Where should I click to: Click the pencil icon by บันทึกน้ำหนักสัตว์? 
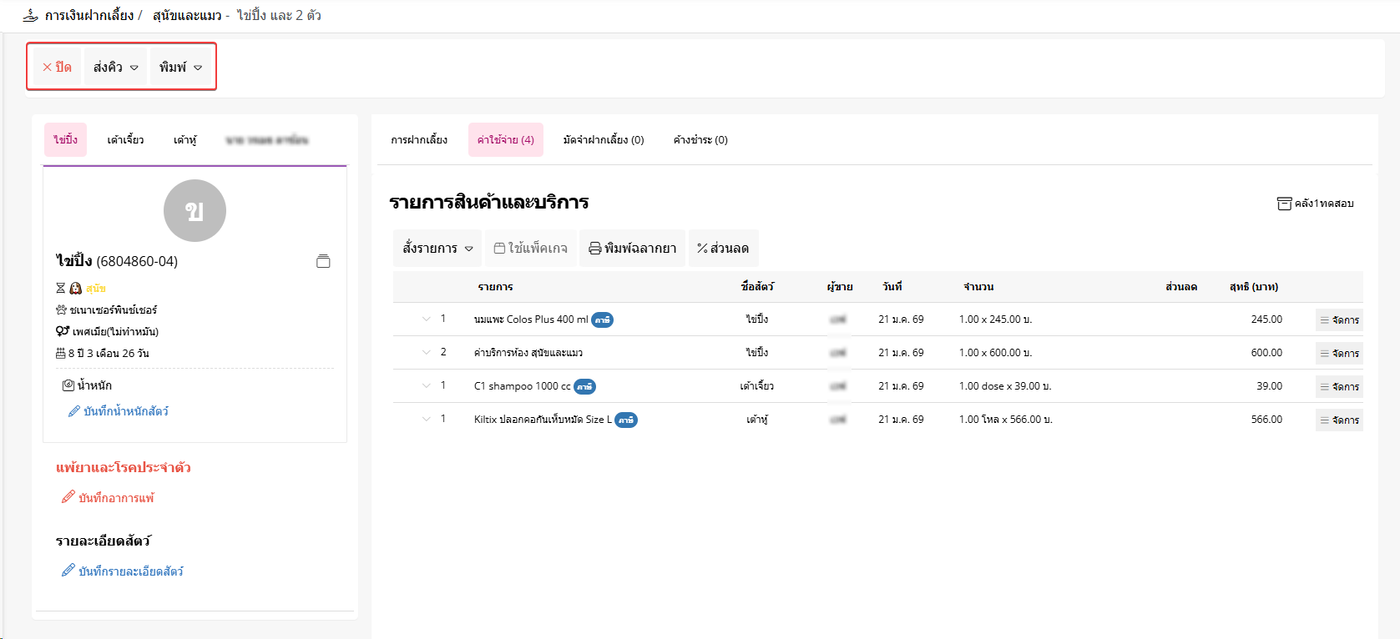click(x=74, y=411)
